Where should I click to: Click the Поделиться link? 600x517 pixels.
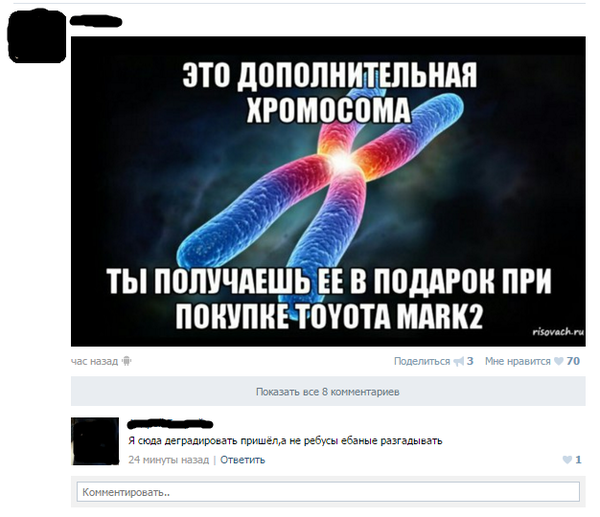422,361
